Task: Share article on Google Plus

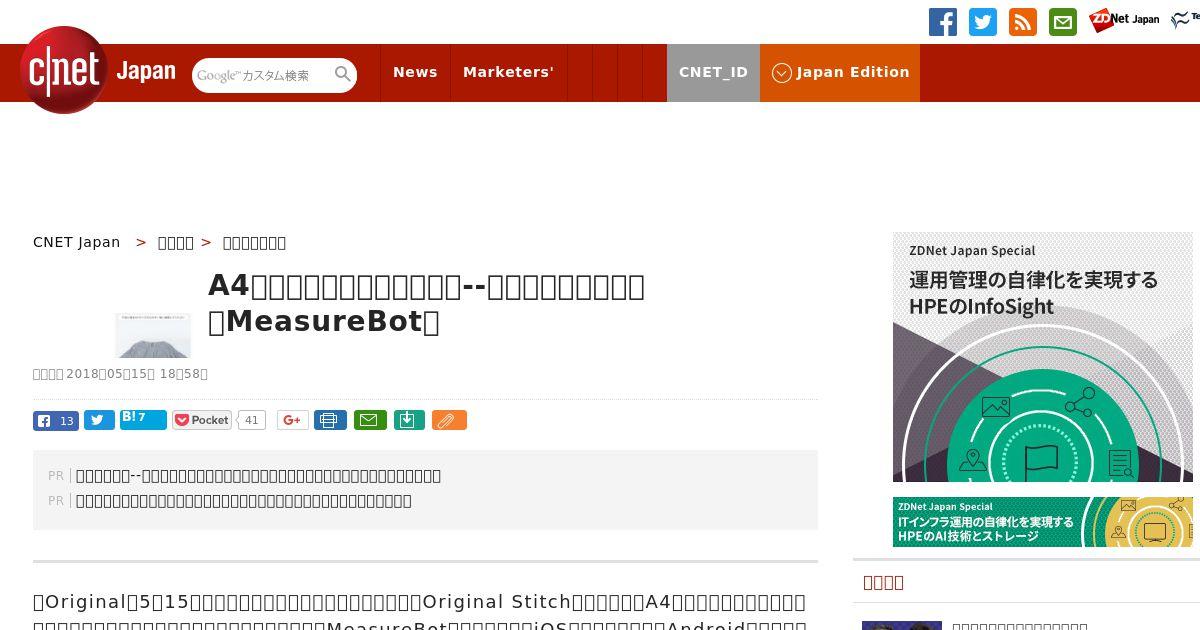Action: 293,420
